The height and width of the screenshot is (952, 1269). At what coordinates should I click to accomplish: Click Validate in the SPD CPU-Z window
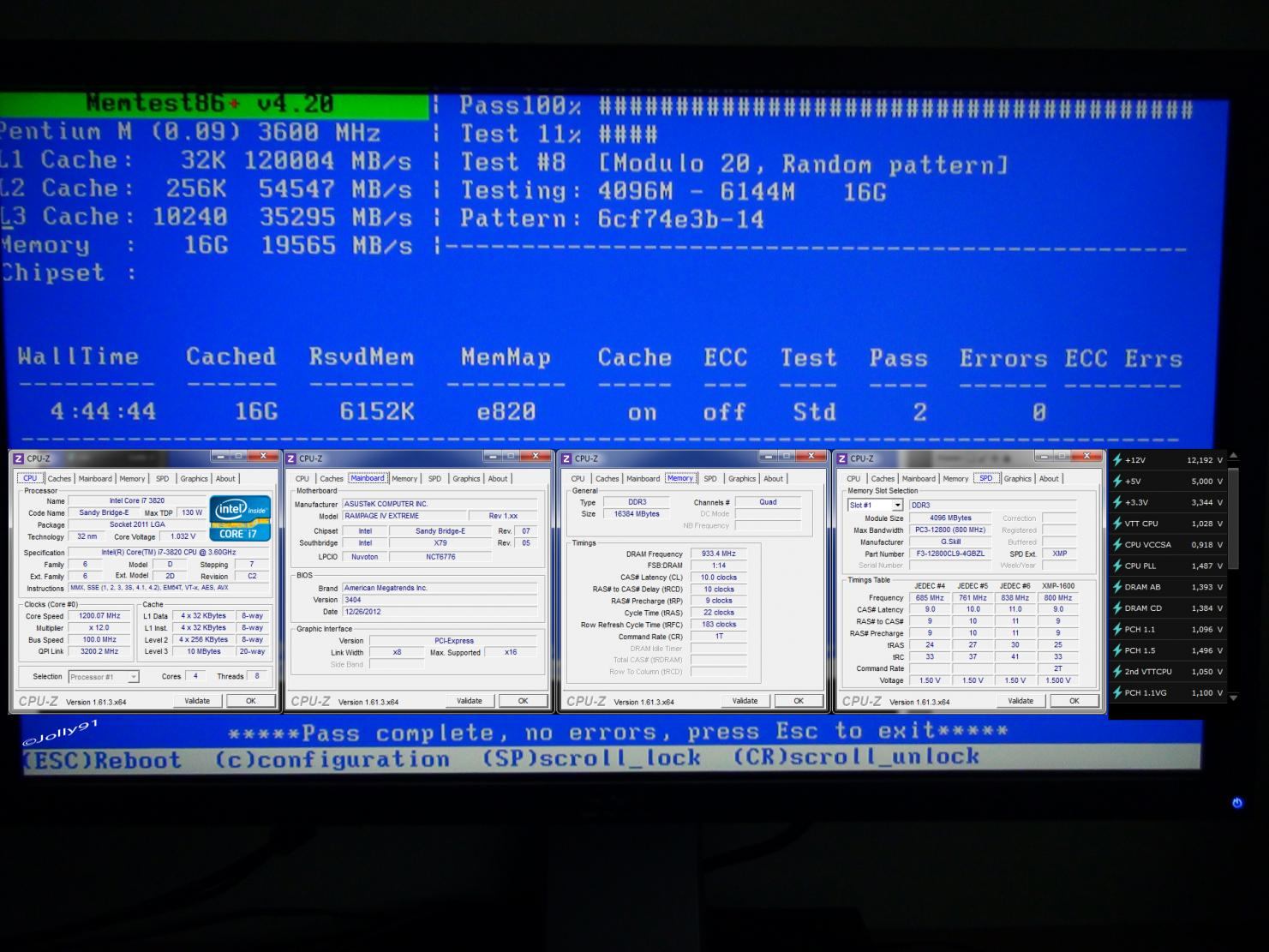point(1020,701)
